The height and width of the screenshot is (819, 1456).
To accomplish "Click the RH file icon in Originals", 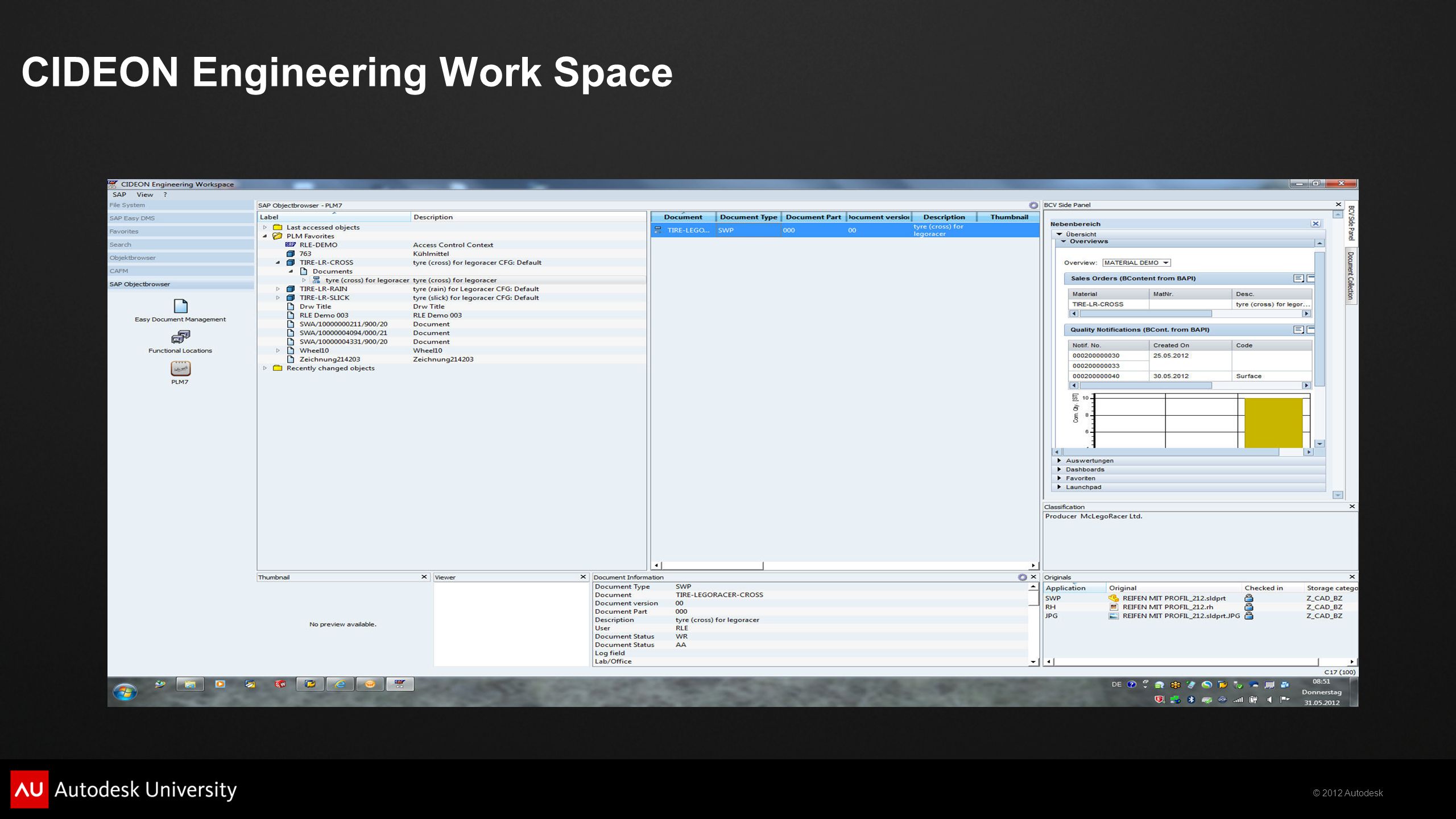I will point(1114,607).
